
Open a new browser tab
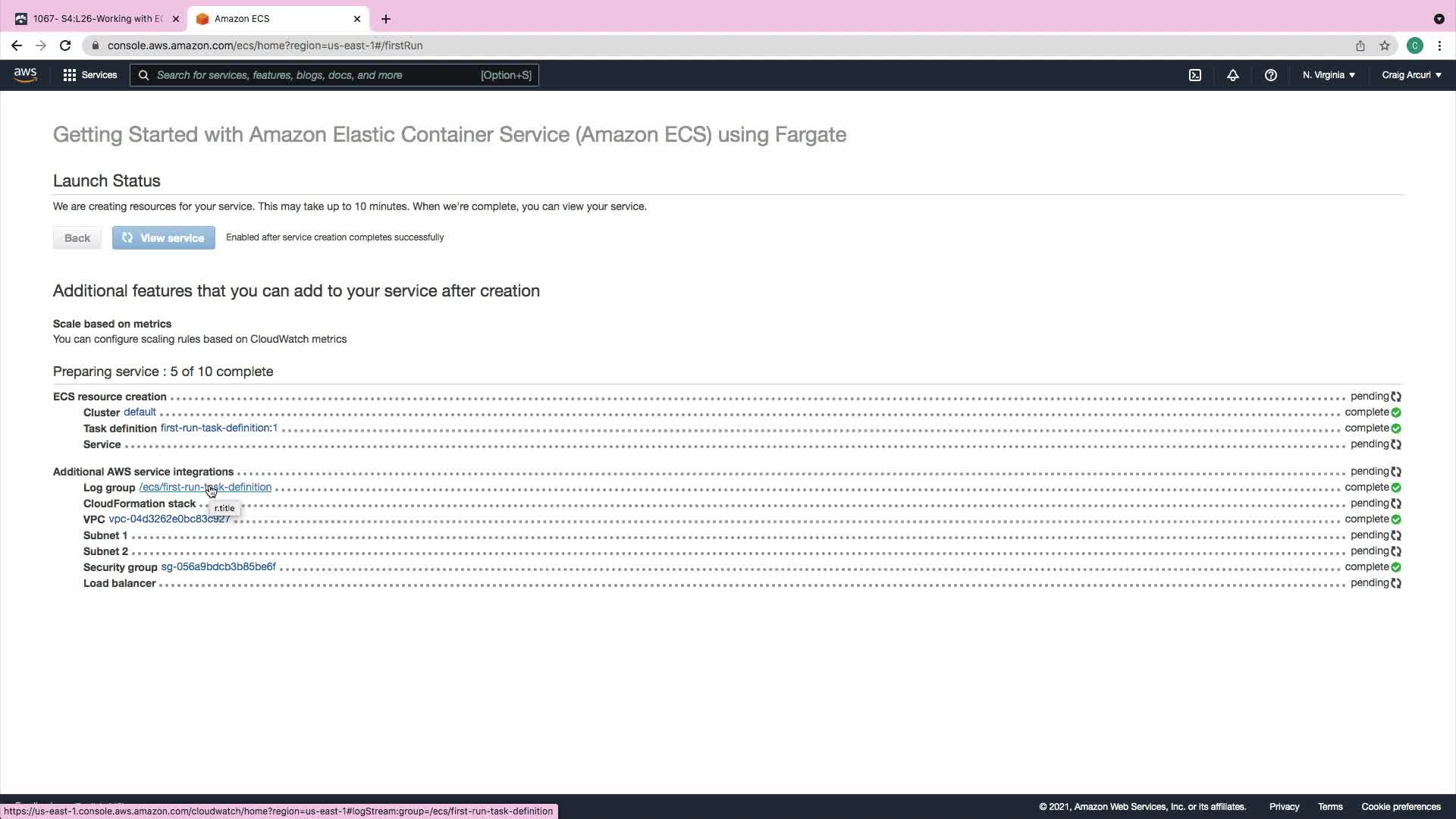pyautogui.click(x=386, y=18)
